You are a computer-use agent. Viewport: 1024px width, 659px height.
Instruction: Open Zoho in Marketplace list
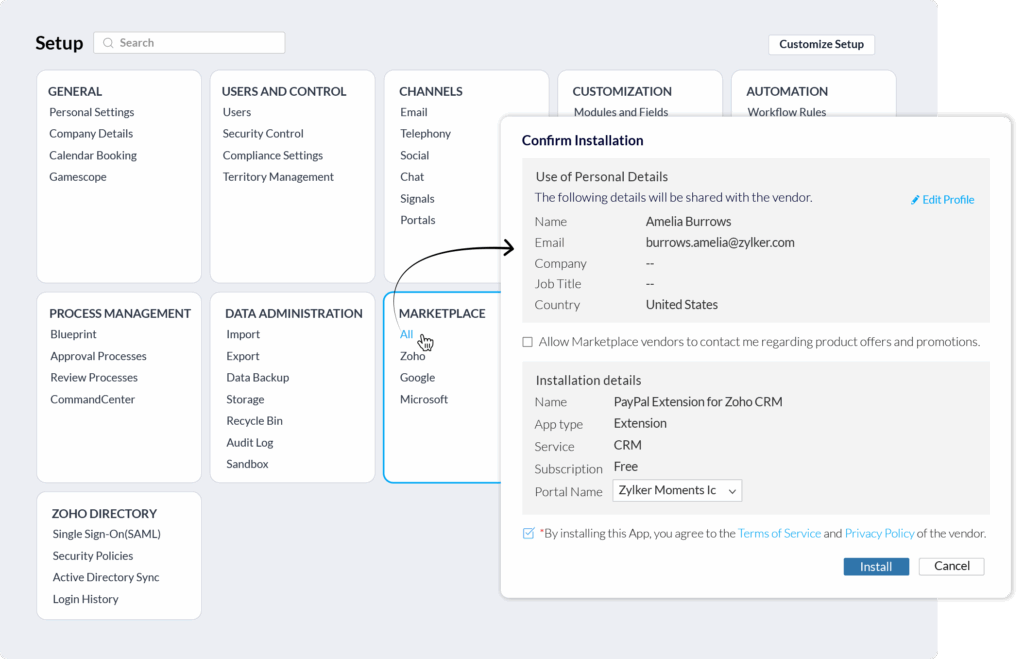point(413,356)
